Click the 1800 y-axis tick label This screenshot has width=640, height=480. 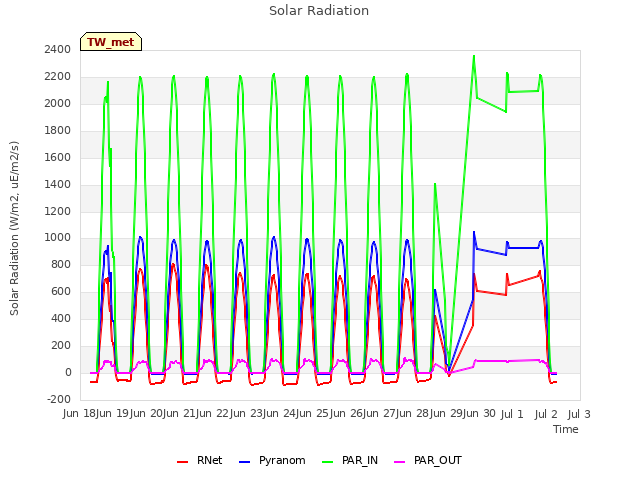pos(58,130)
